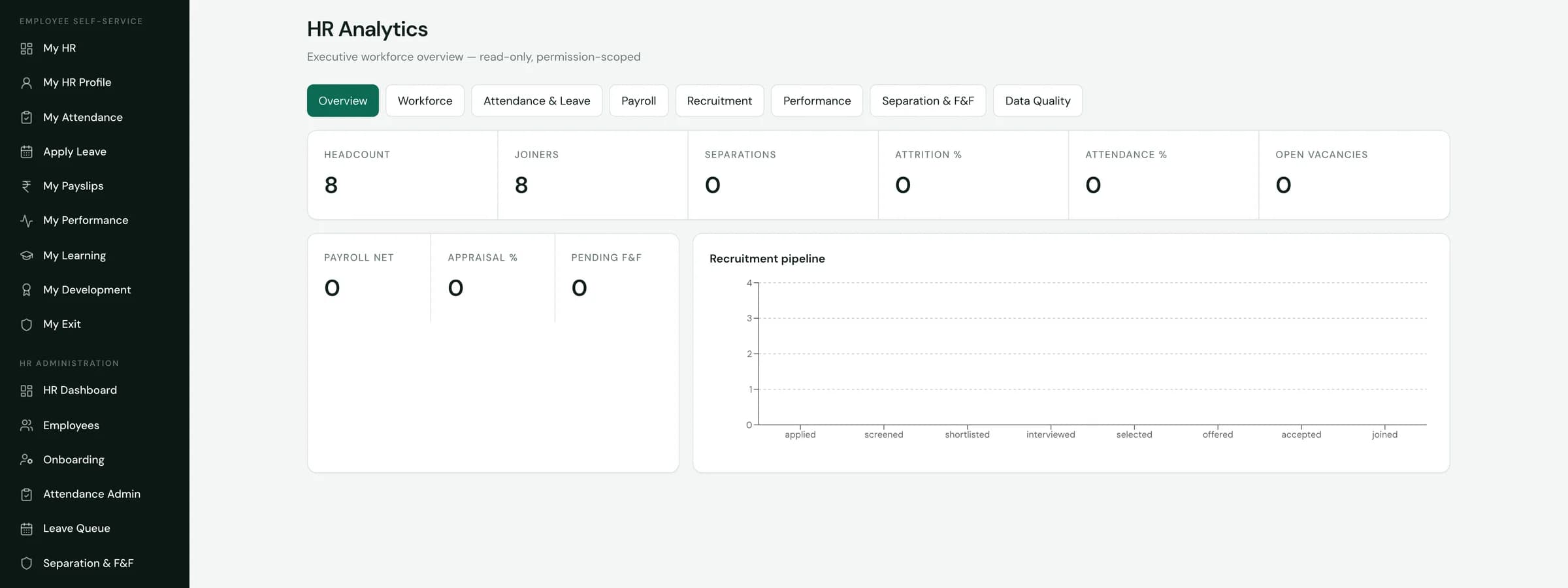The width and height of the screenshot is (1568, 588).
Task: Click the My Learning graduation cap icon
Action: (26, 255)
